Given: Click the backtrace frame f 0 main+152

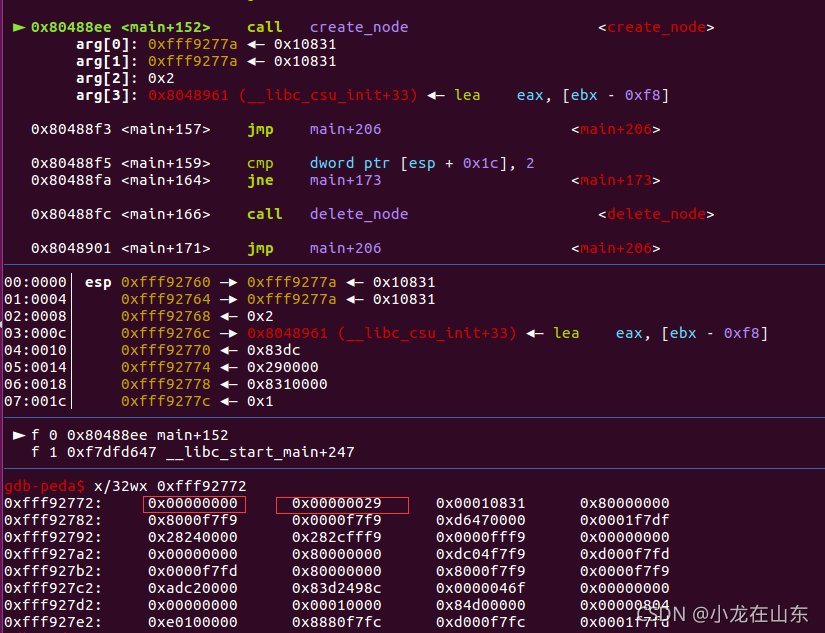Looking at the screenshot, I should pyautogui.click(x=129, y=436).
